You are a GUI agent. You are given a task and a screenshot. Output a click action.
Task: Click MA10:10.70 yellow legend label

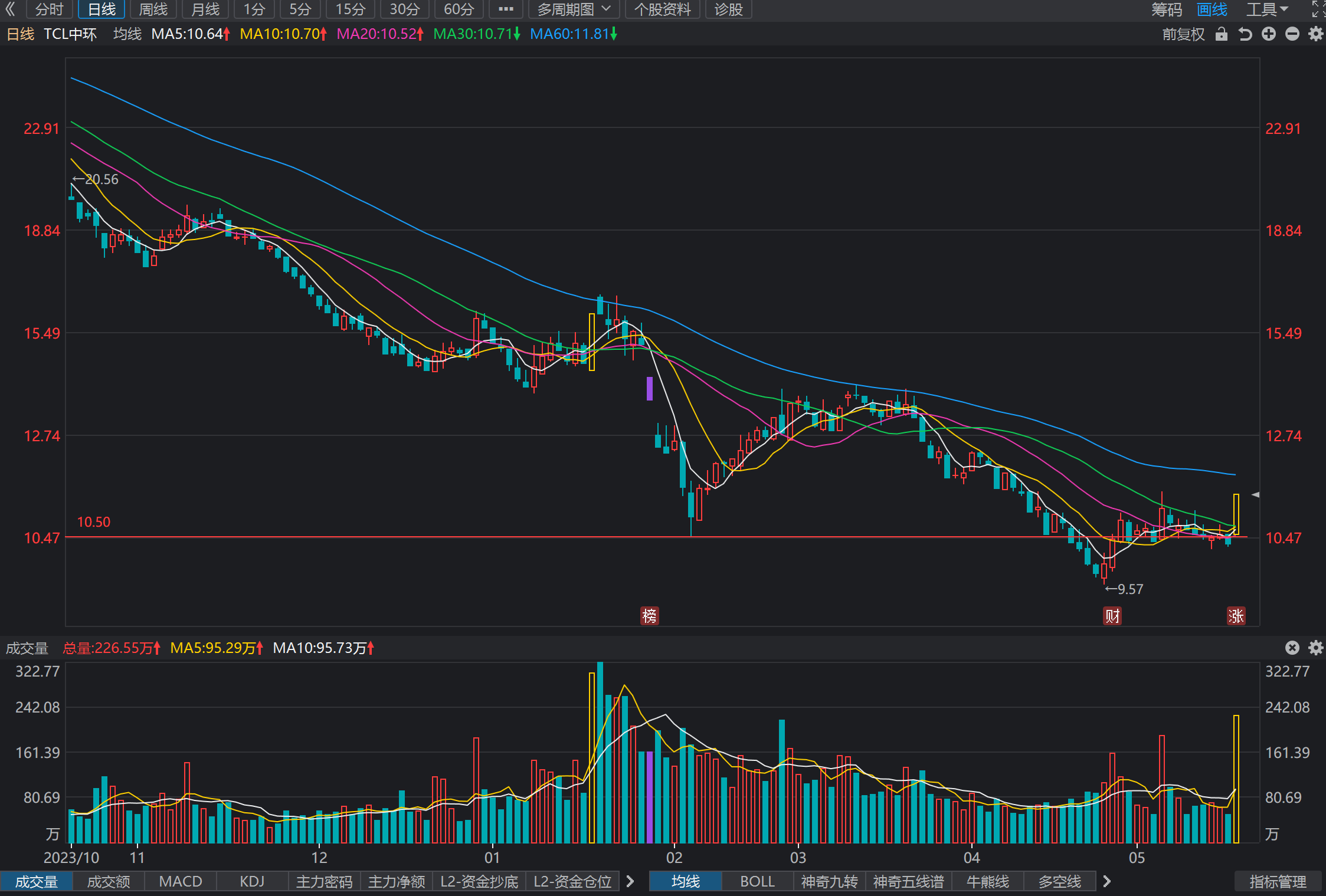click(x=283, y=34)
